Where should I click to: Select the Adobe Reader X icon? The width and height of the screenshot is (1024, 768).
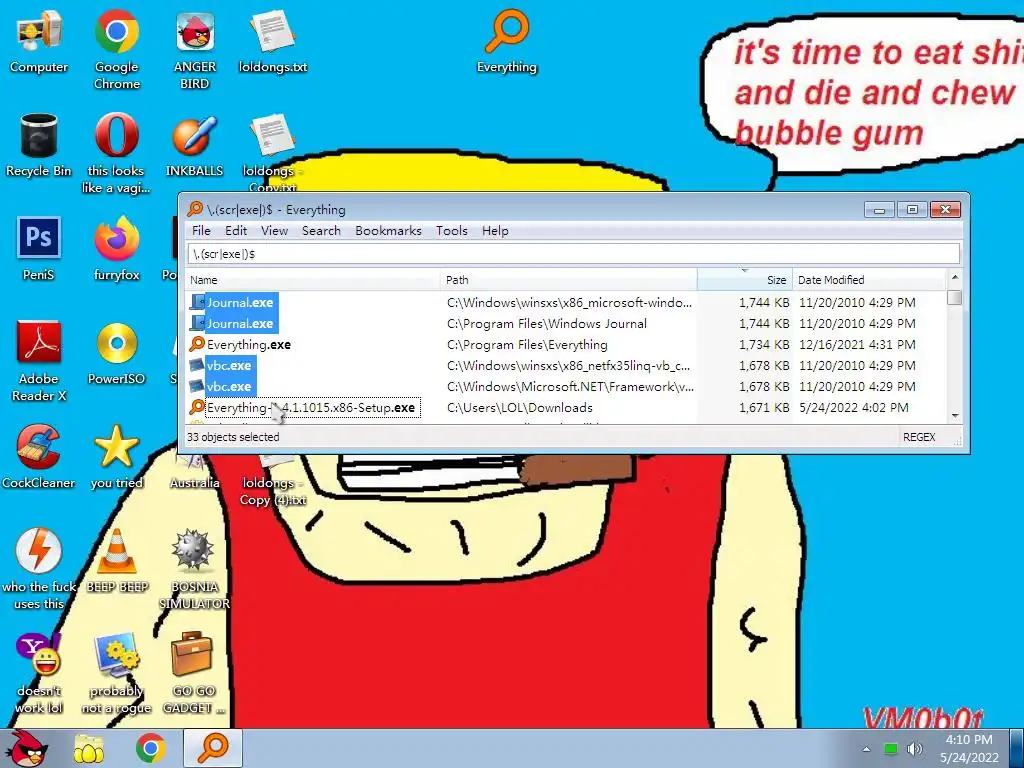click(39, 361)
